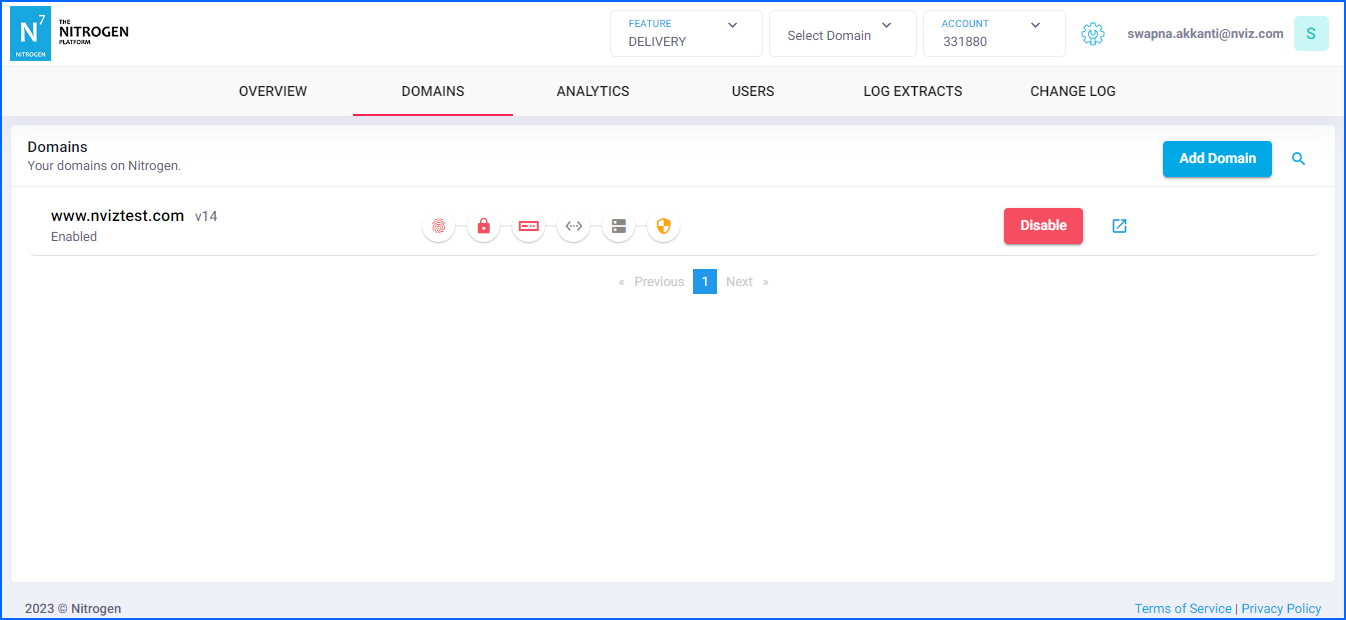Open the Select Domain dropdown

(842, 34)
